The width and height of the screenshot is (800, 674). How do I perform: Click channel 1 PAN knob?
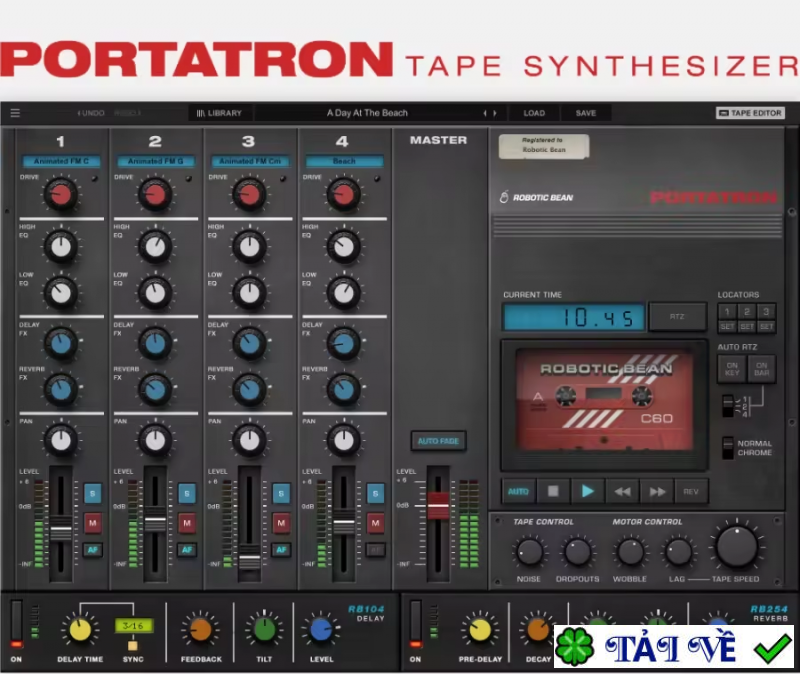point(61,440)
